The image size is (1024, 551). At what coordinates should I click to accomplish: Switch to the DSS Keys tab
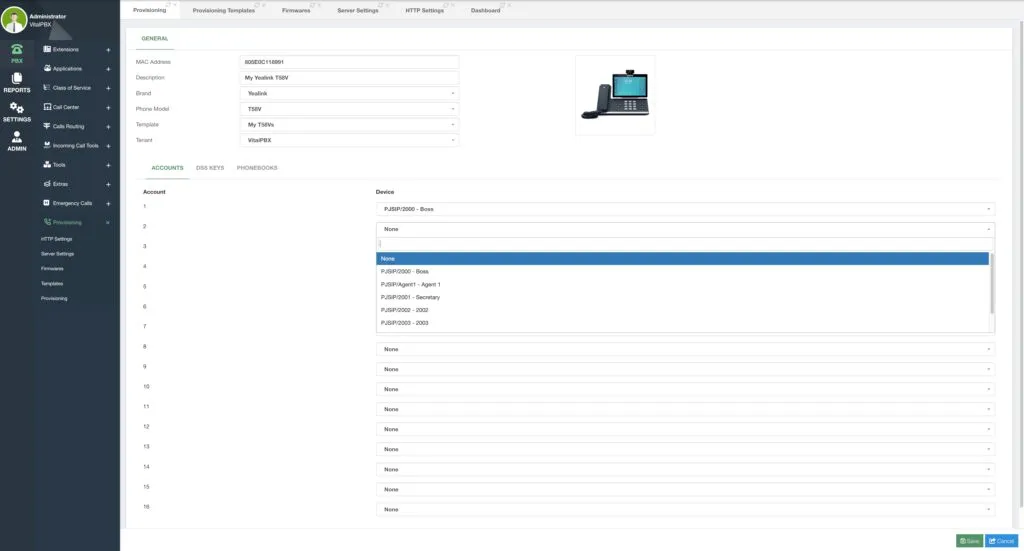(x=210, y=168)
